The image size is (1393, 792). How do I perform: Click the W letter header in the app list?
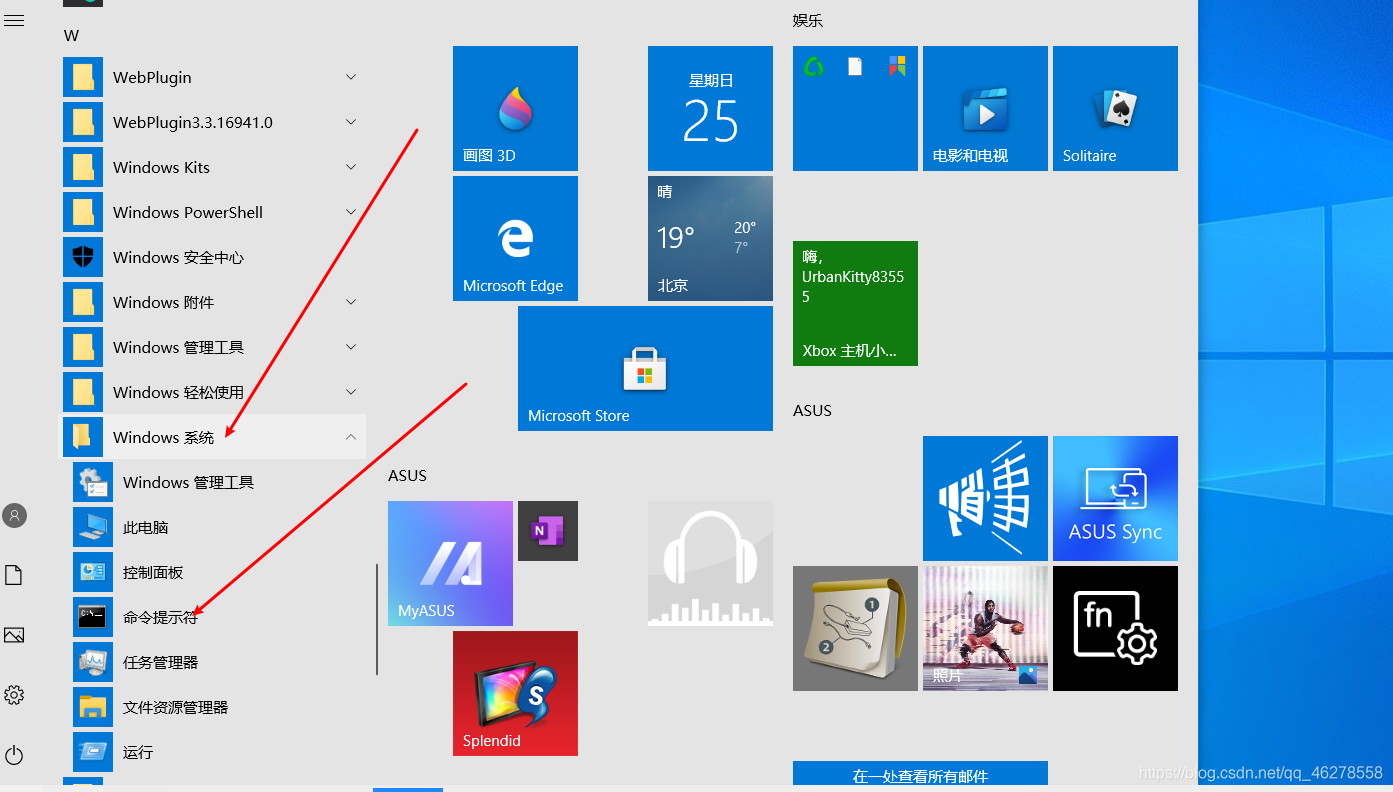point(71,36)
